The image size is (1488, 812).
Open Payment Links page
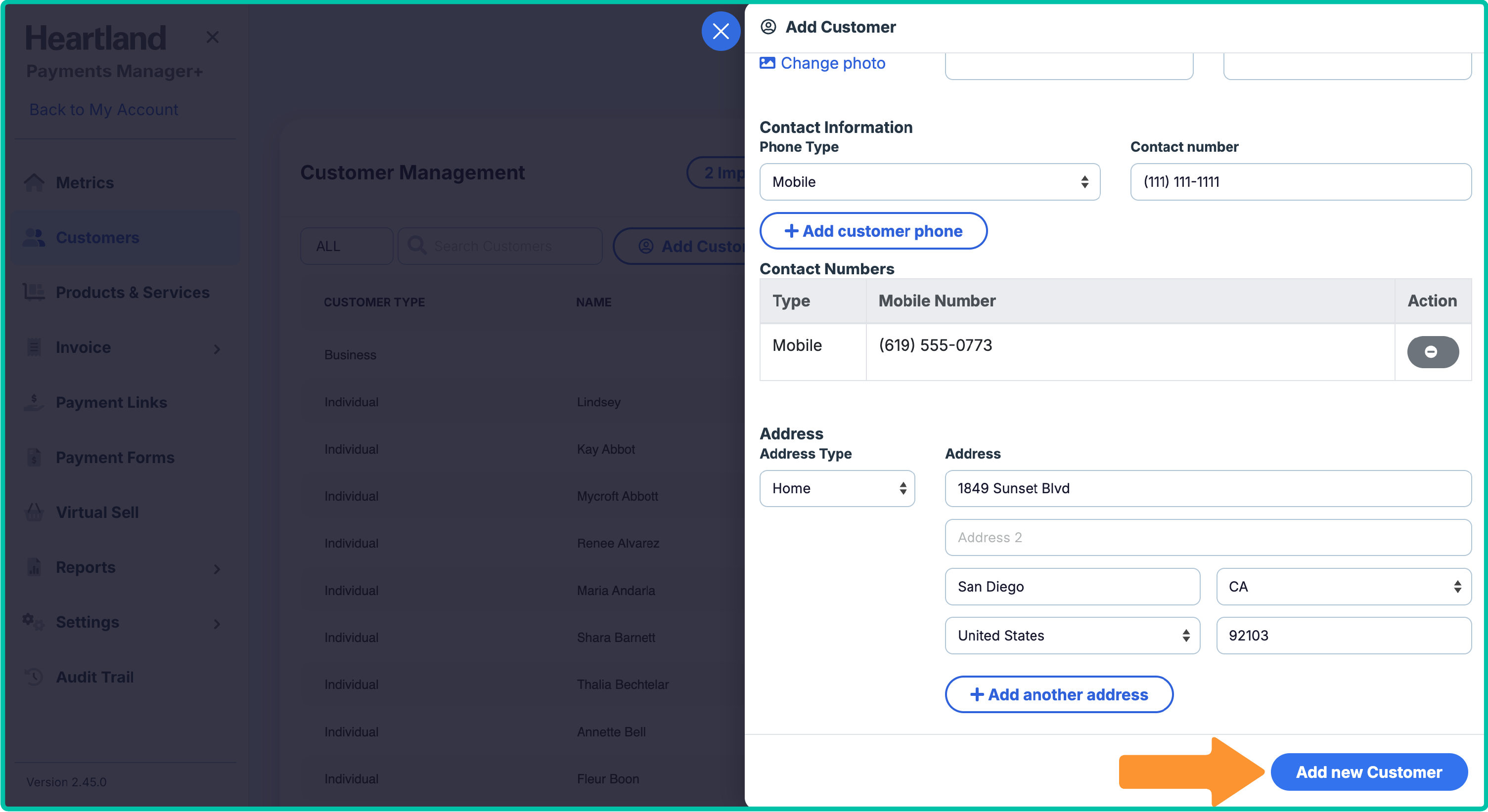(125, 402)
